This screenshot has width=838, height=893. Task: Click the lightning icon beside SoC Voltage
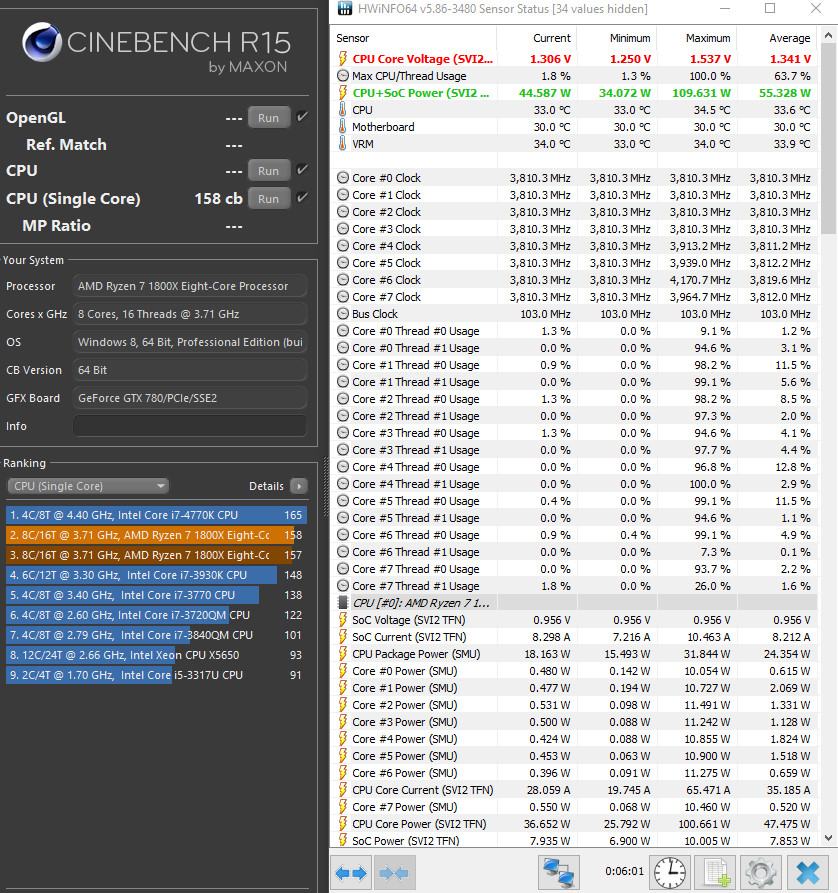[x=342, y=620]
